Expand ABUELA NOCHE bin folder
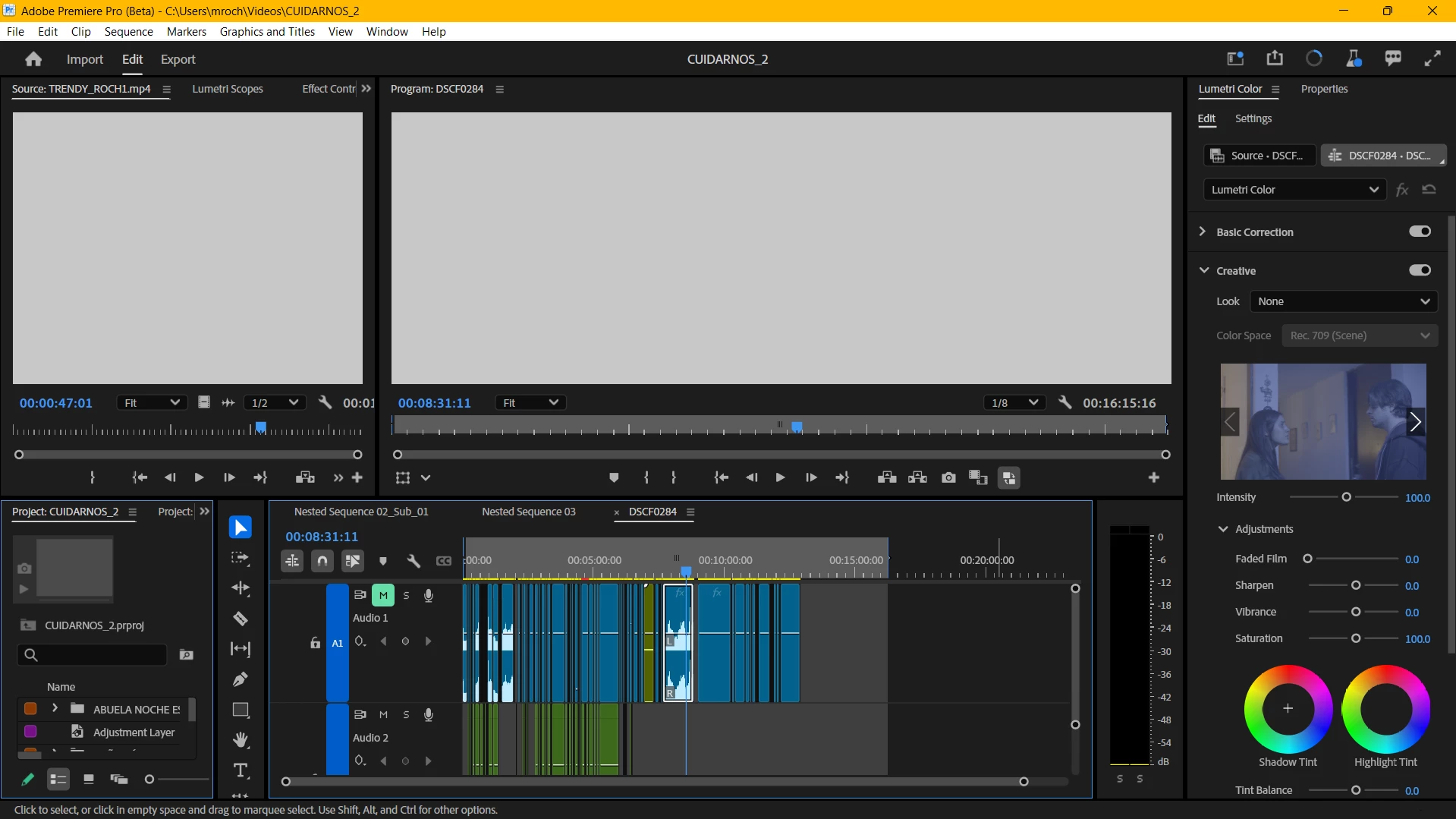 (x=55, y=709)
